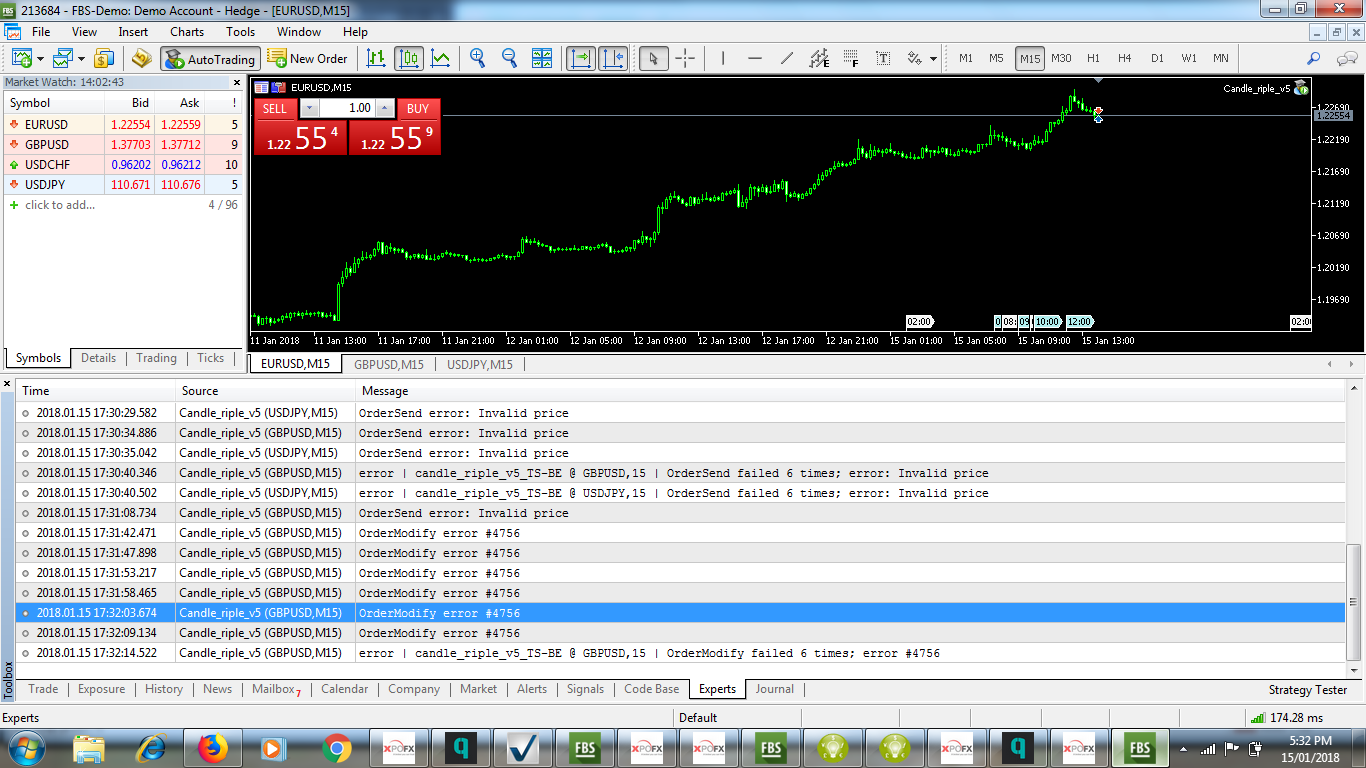Switch to the GBPUSD,M15 chart tab
The height and width of the screenshot is (768, 1366).
[x=389, y=364]
